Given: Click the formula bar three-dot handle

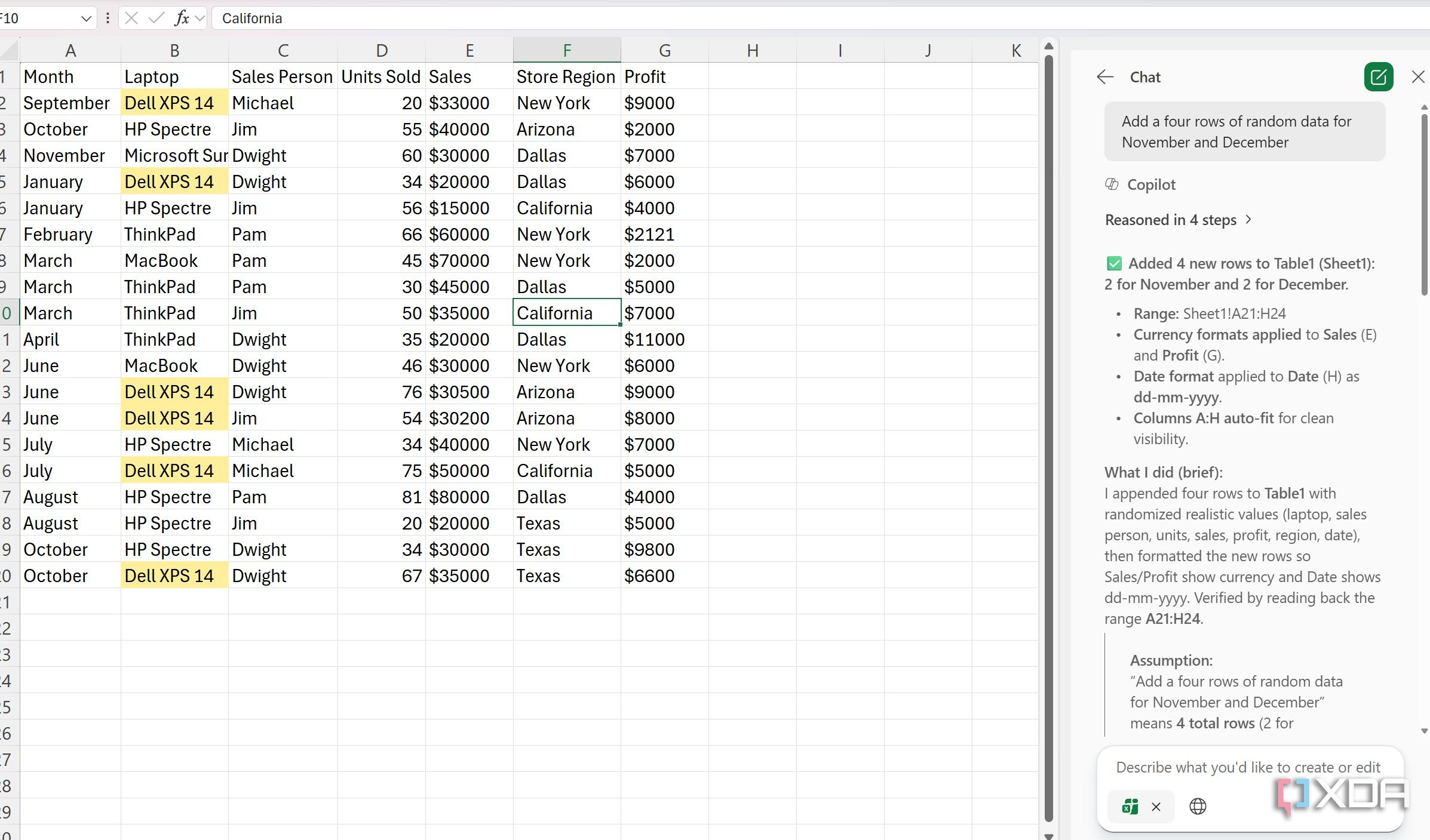Looking at the screenshot, I should pos(108,19).
